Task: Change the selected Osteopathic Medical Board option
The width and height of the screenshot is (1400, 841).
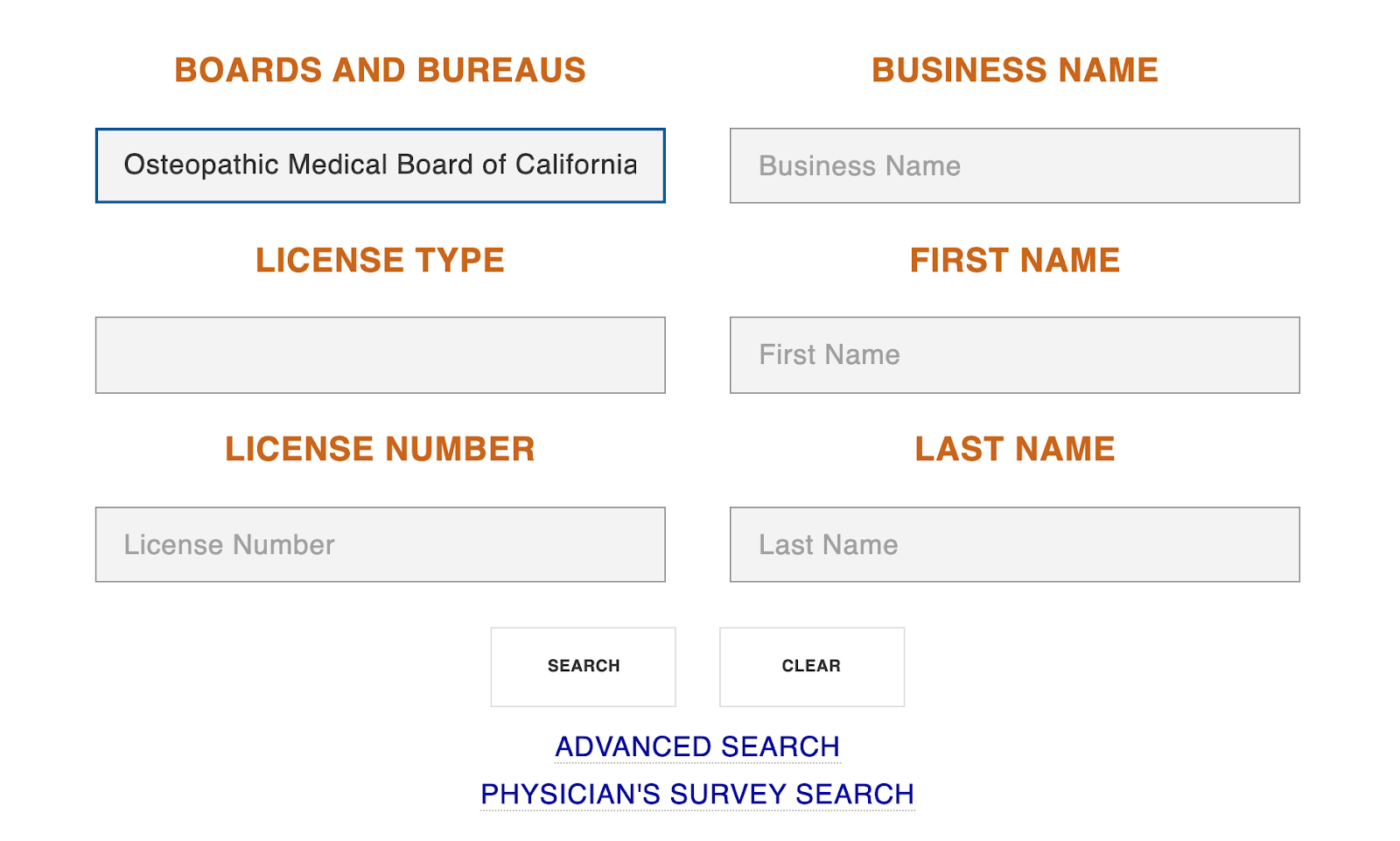Action: (380, 165)
